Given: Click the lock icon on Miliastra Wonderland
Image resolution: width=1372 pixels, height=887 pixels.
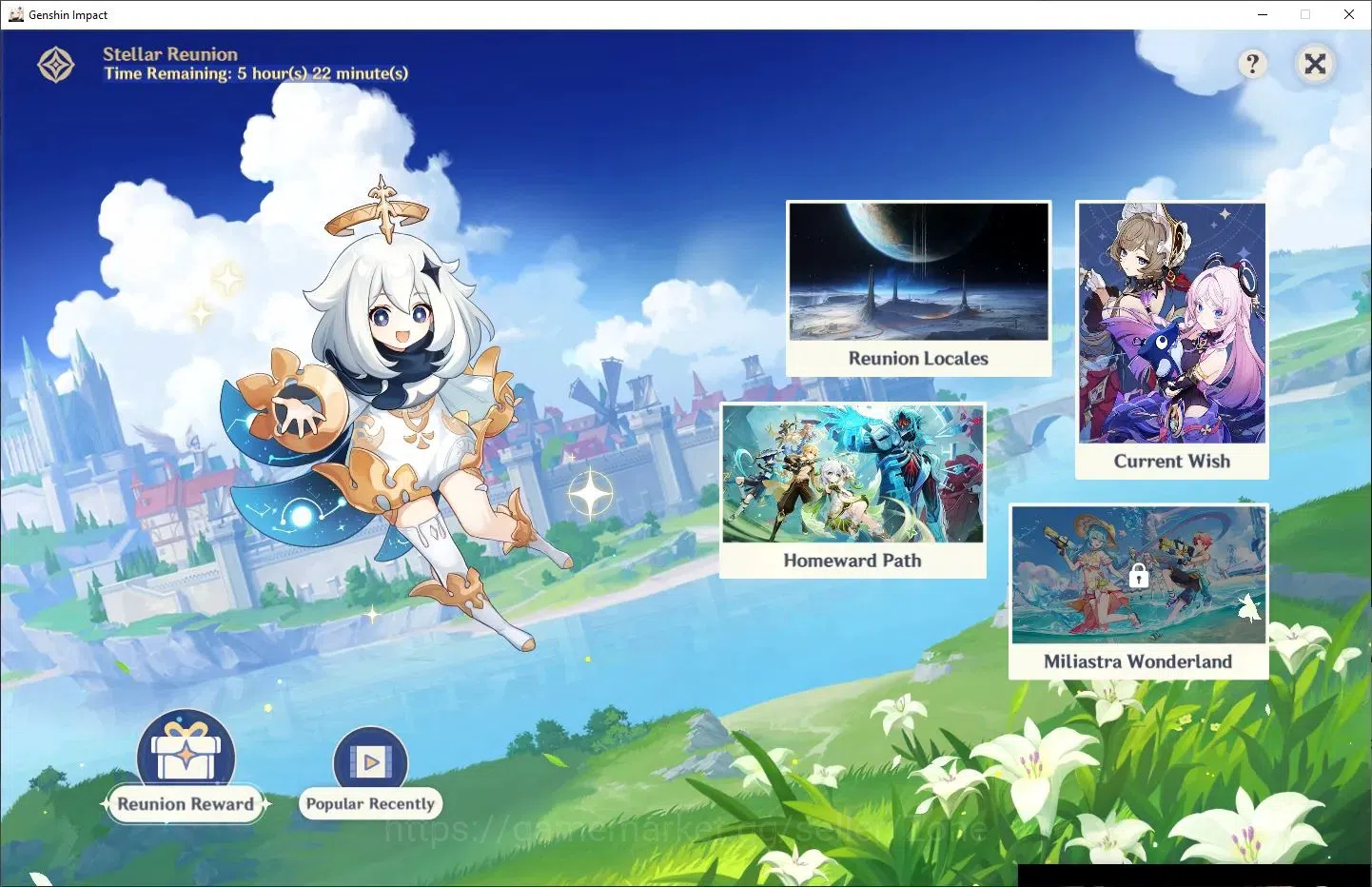Looking at the screenshot, I should pos(1138,576).
